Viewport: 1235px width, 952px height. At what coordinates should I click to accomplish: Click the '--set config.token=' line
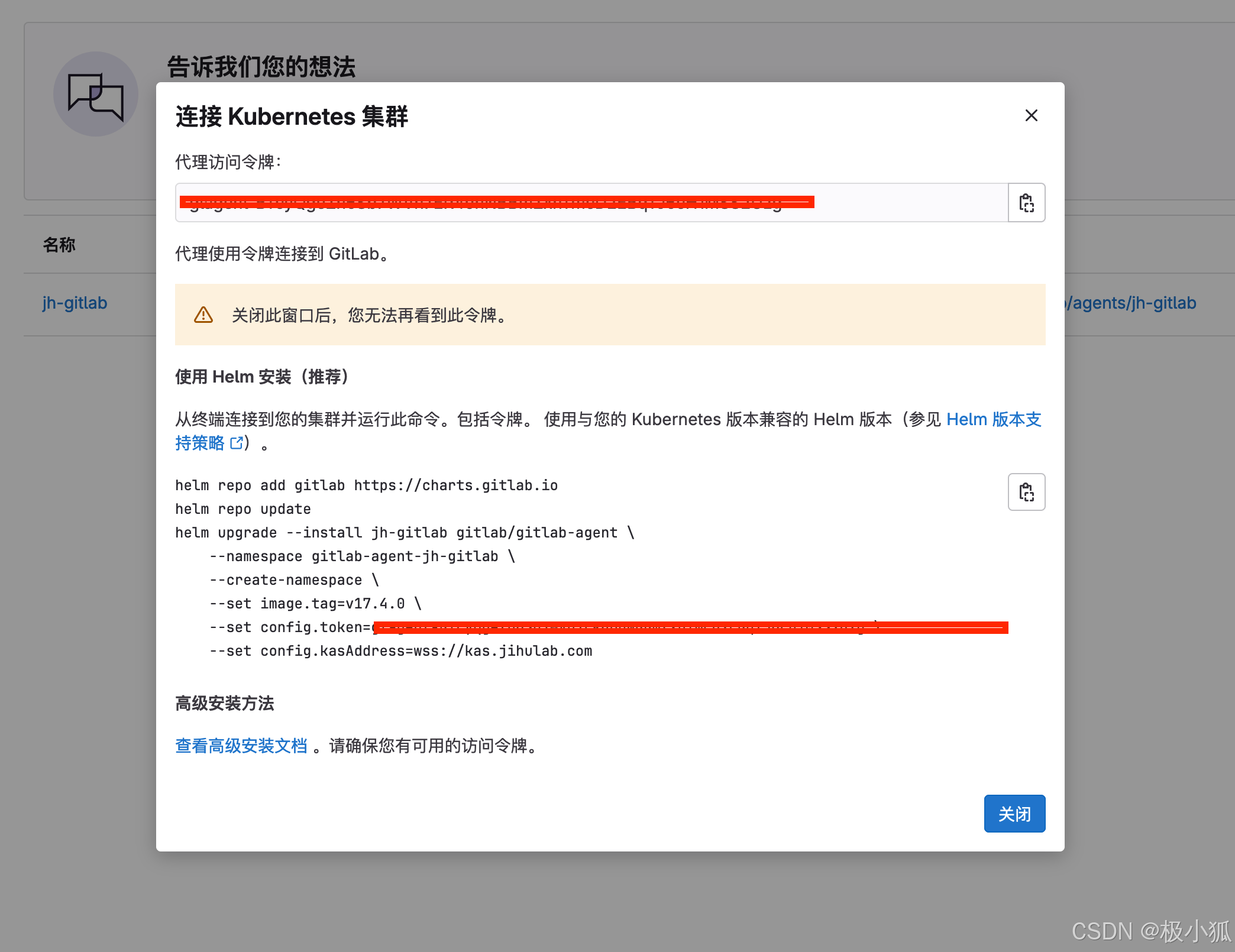pos(609,627)
